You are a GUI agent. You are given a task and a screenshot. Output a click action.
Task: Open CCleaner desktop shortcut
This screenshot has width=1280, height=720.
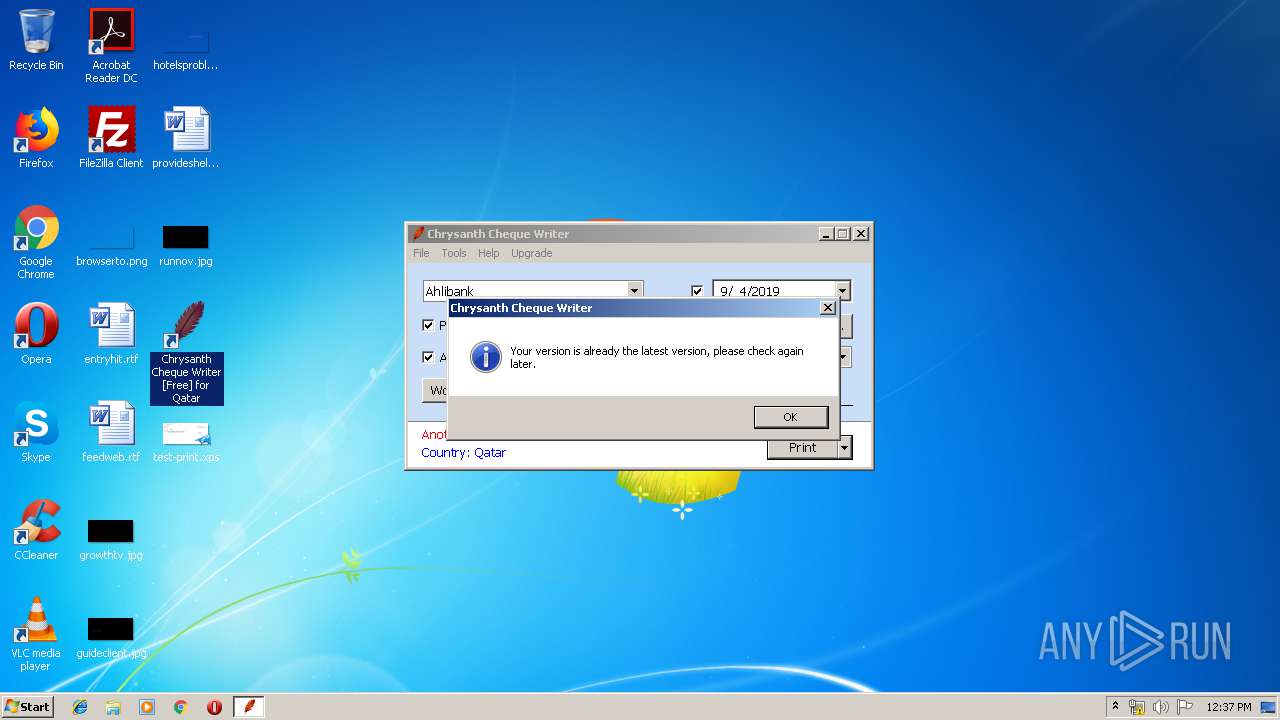pyautogui.click(x=36, y=530)
